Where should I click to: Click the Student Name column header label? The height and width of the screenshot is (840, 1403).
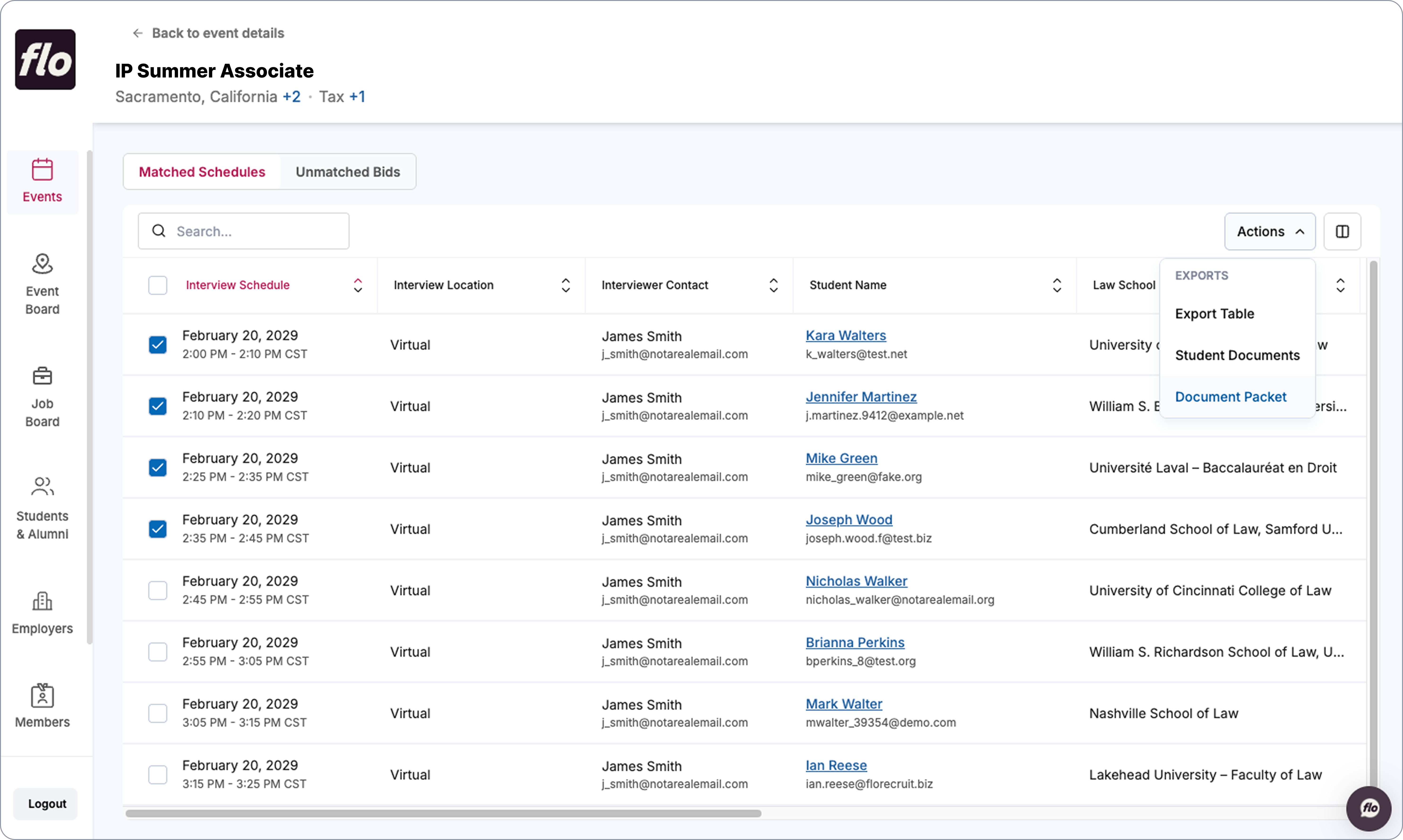pos(848,285)
